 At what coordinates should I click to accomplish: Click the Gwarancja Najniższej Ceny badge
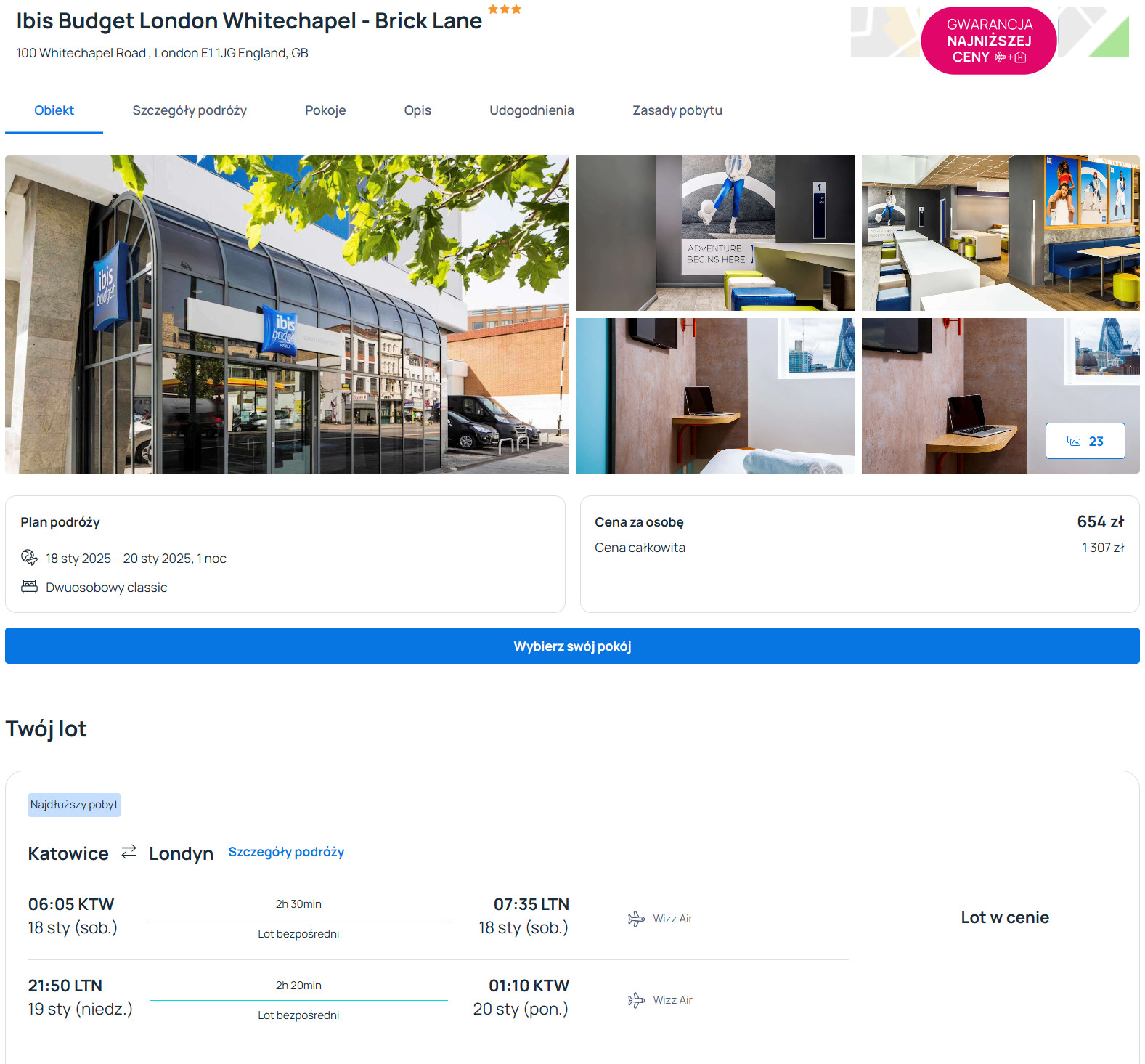point(988,41)
